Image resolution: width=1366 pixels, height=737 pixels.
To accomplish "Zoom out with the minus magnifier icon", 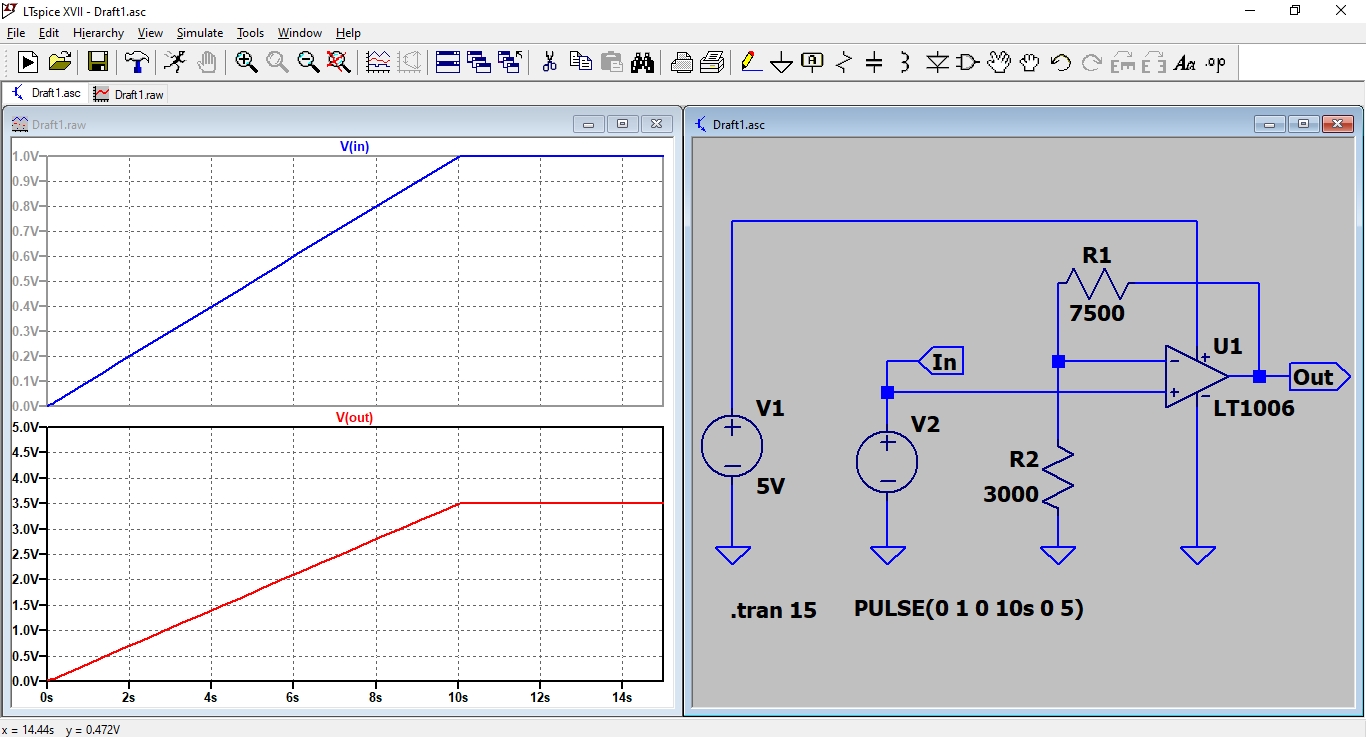I will tap(308, 62).
